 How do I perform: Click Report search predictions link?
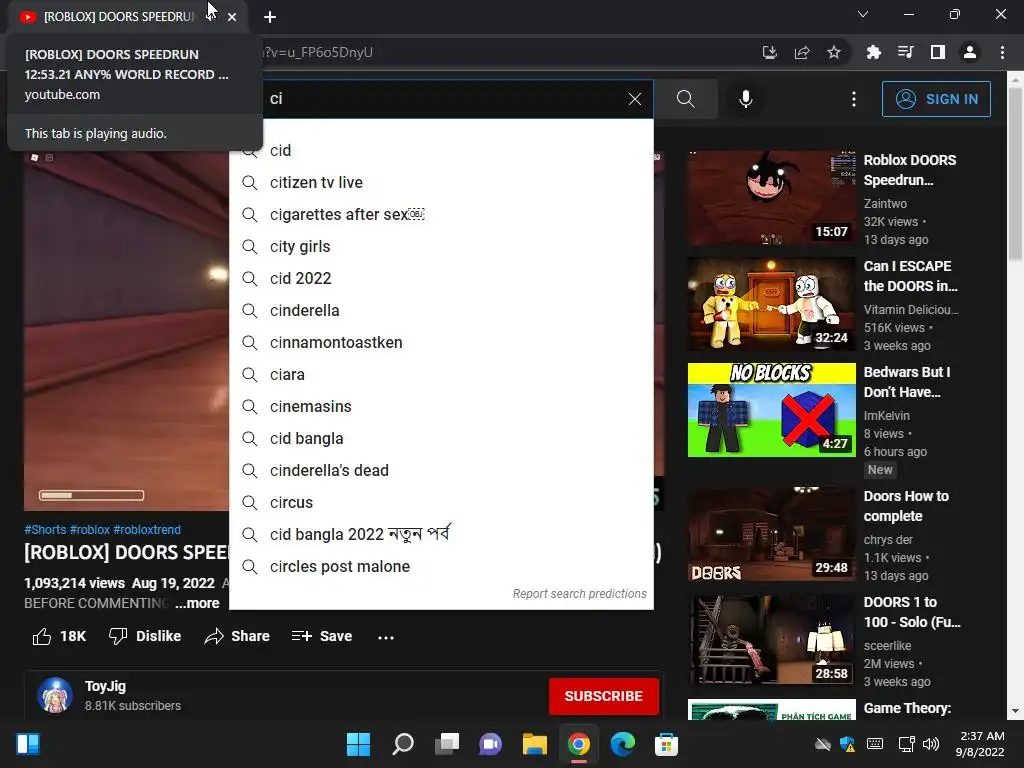point(579,594)
